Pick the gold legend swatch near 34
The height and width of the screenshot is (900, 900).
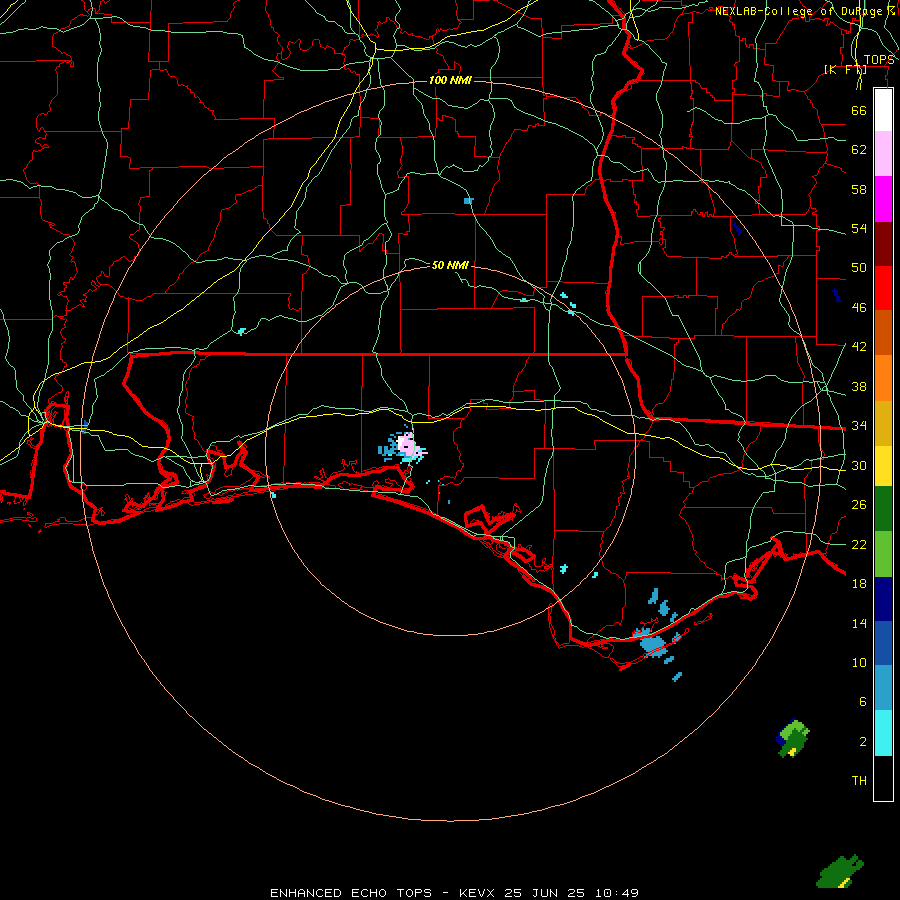[x=883, y=423]
